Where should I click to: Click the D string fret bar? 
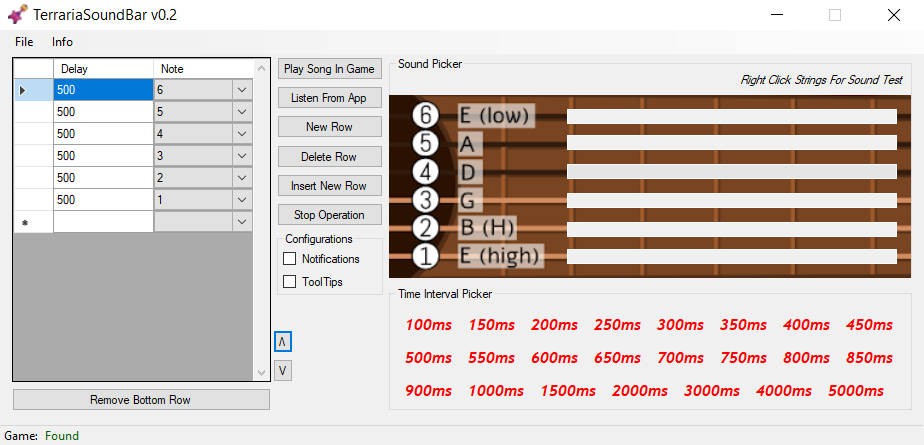(x=732, y=172)
